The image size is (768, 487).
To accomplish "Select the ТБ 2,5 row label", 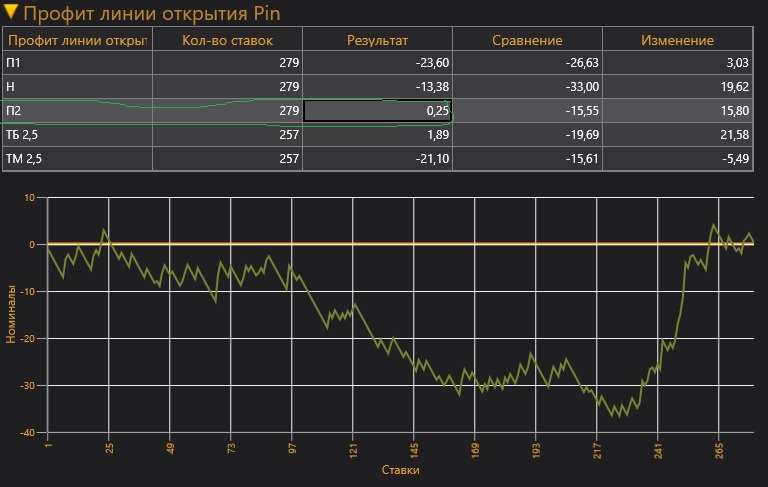I will [22, 134].
